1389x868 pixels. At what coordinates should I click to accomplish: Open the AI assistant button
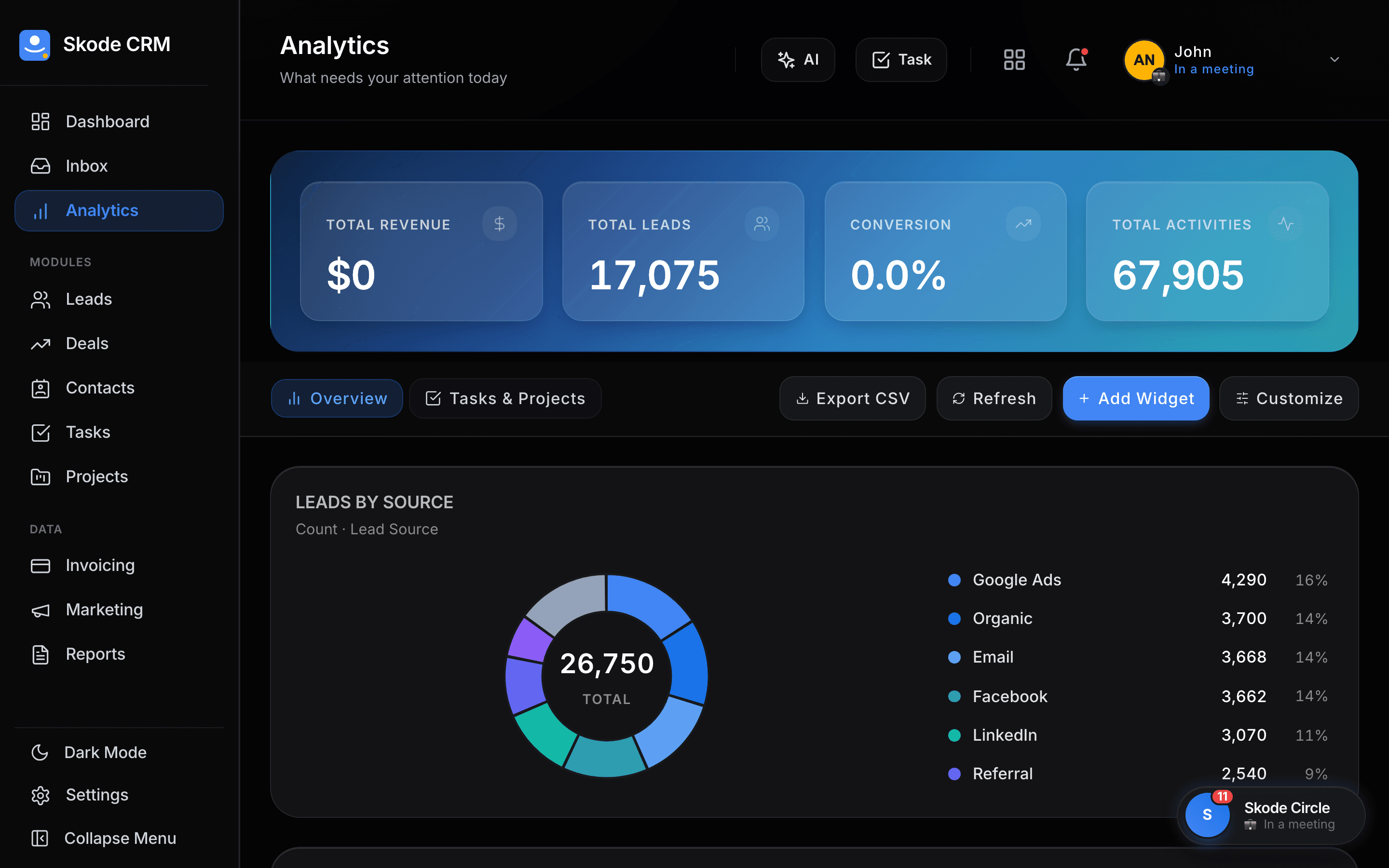[798, 60]
